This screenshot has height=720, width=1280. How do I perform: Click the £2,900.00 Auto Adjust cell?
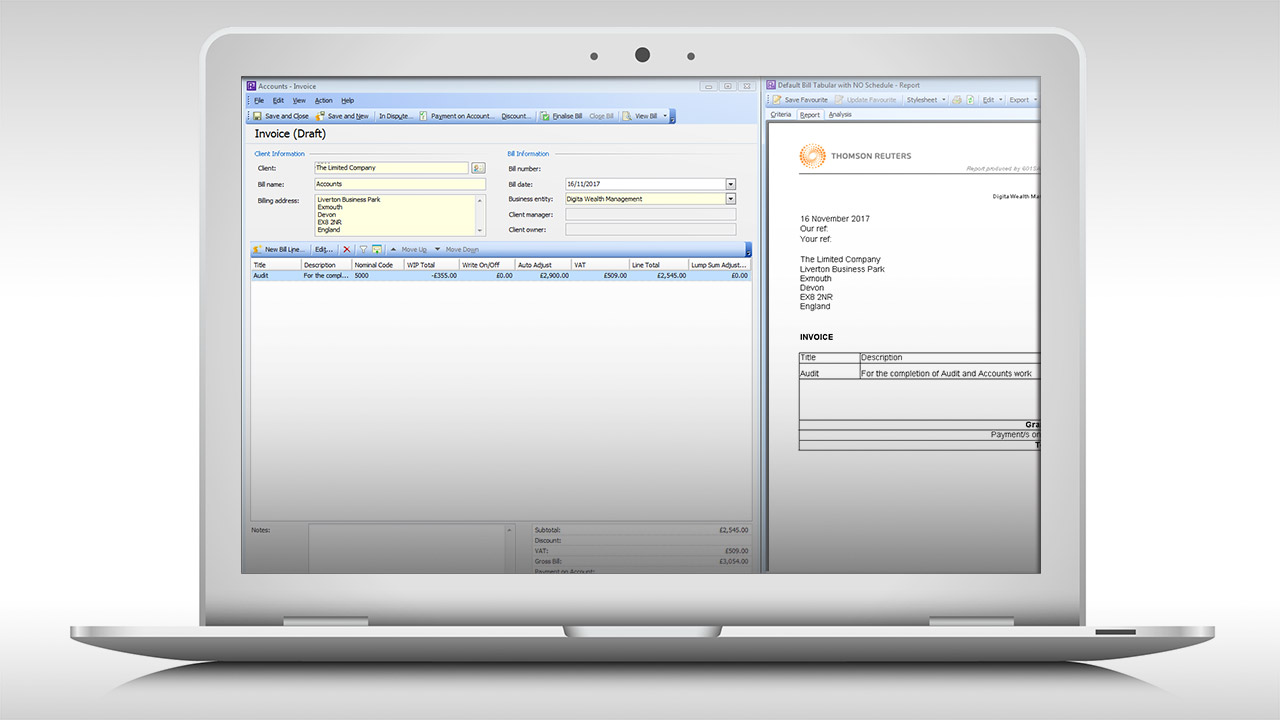point(543,275)
